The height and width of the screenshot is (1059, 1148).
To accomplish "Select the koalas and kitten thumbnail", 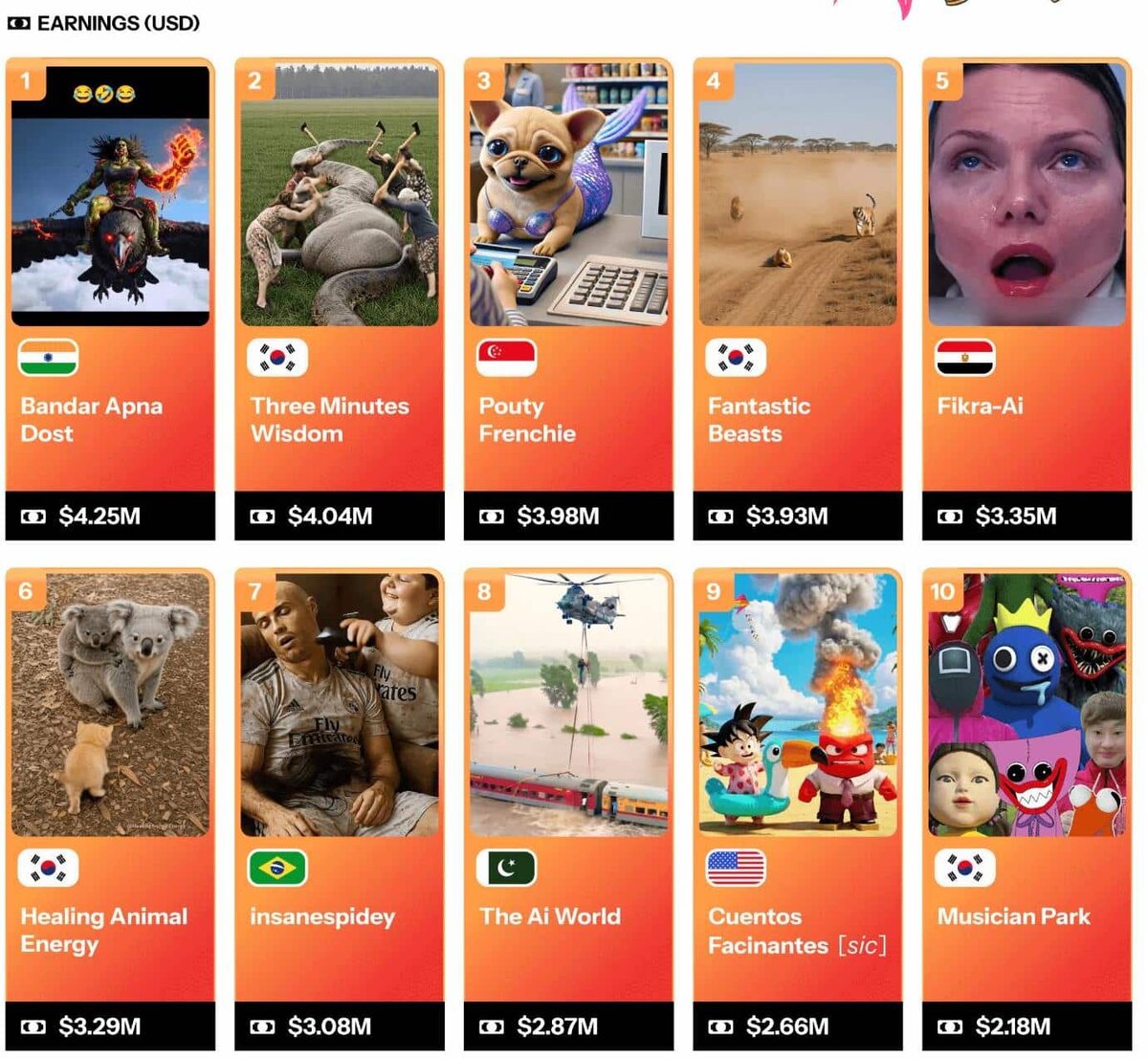I will pos(110,705).
